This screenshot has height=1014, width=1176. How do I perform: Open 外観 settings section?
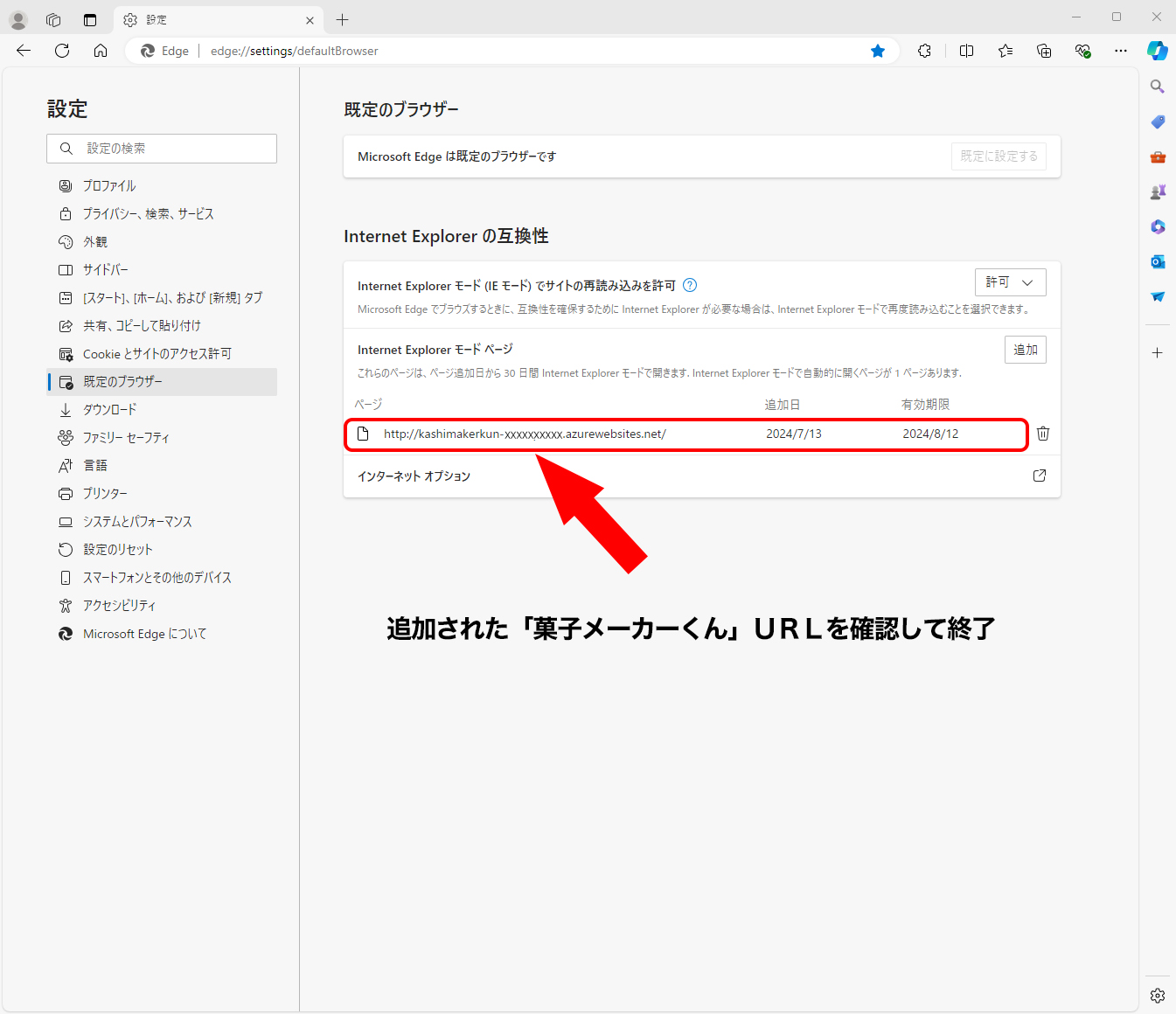pos(162,241)
